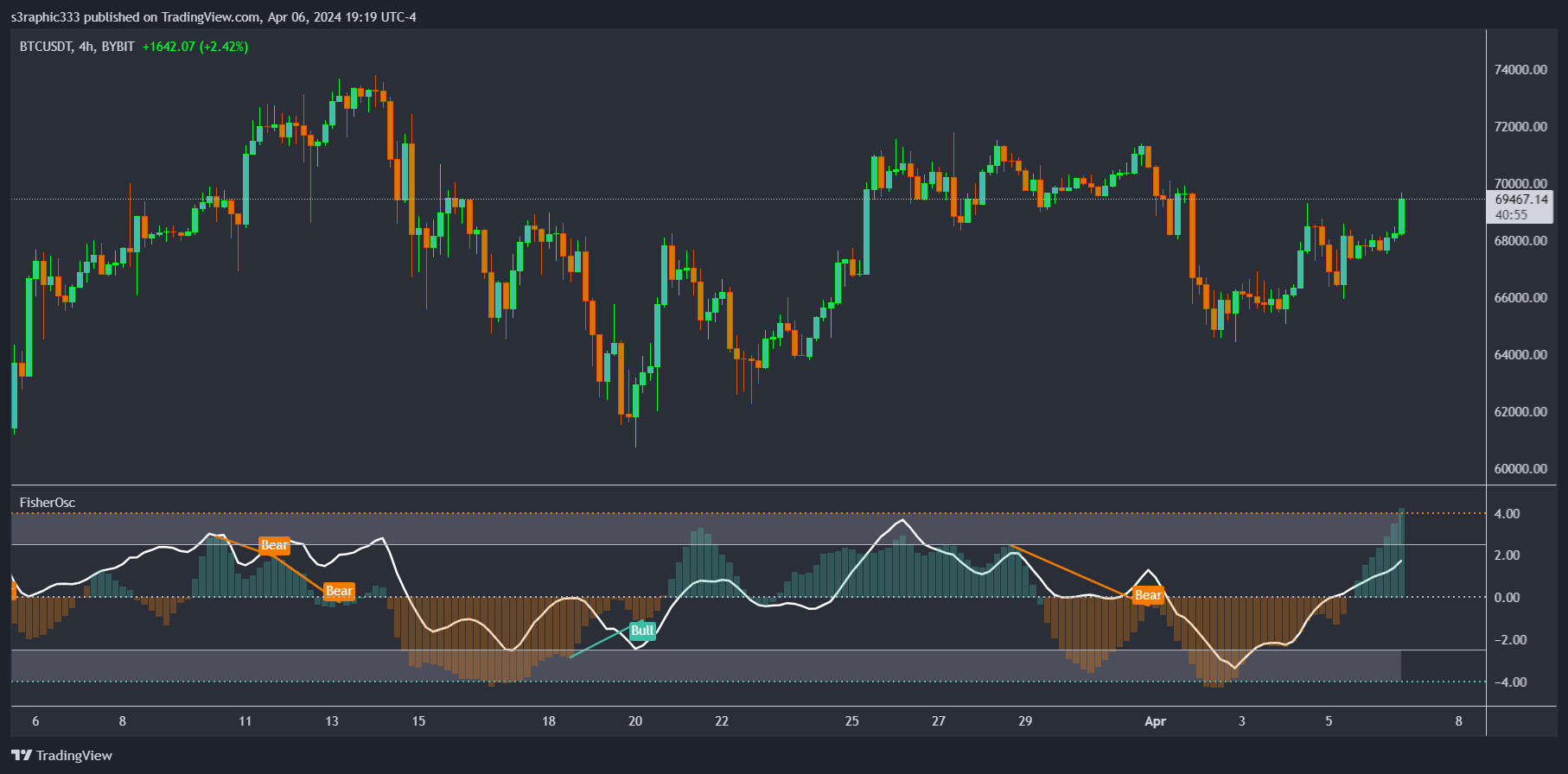Click the date label 15 on time axis
Viewport: 1568px width, 774px height.
point(418,721)
